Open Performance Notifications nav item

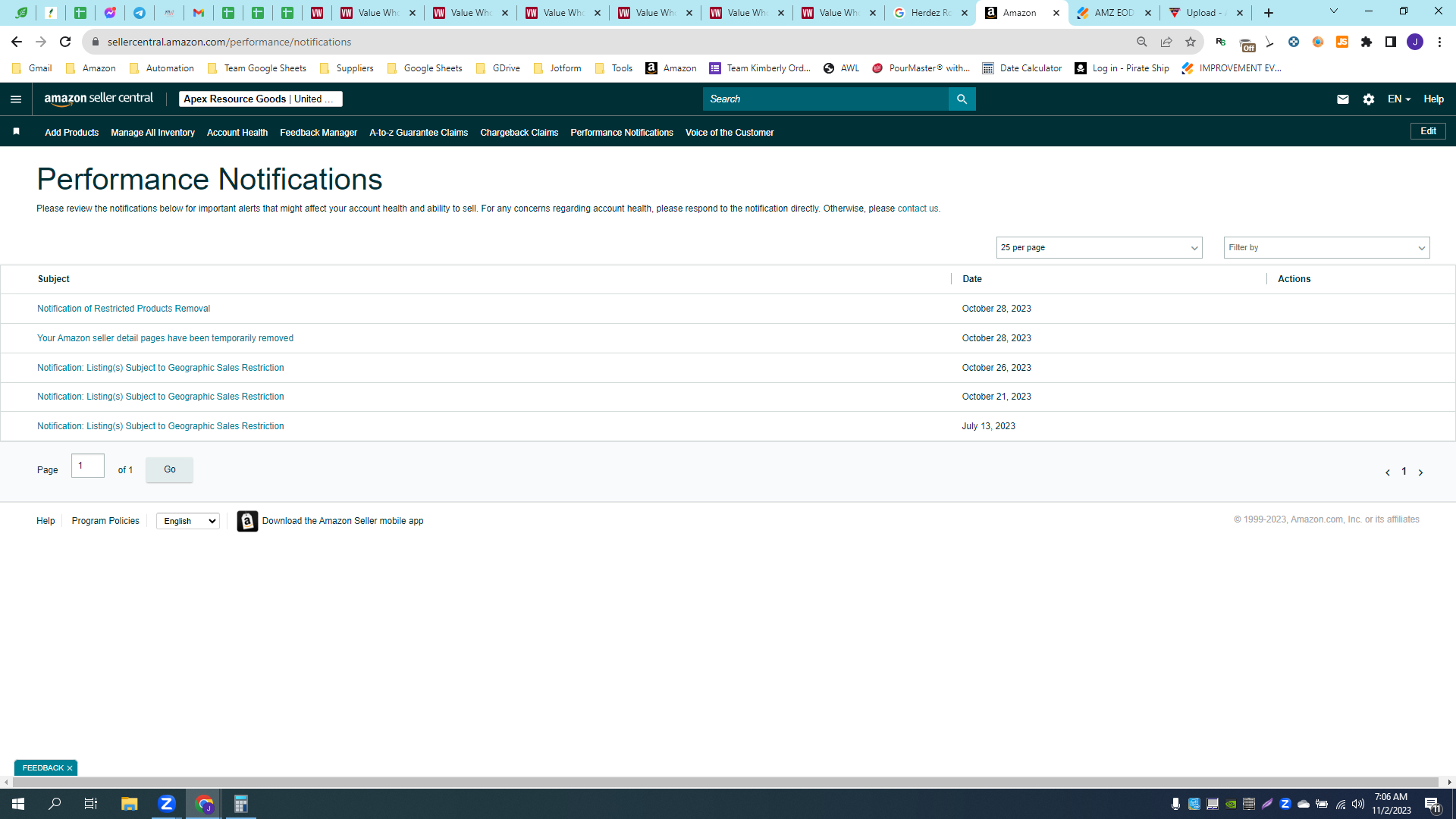click(x=622, y=133)
